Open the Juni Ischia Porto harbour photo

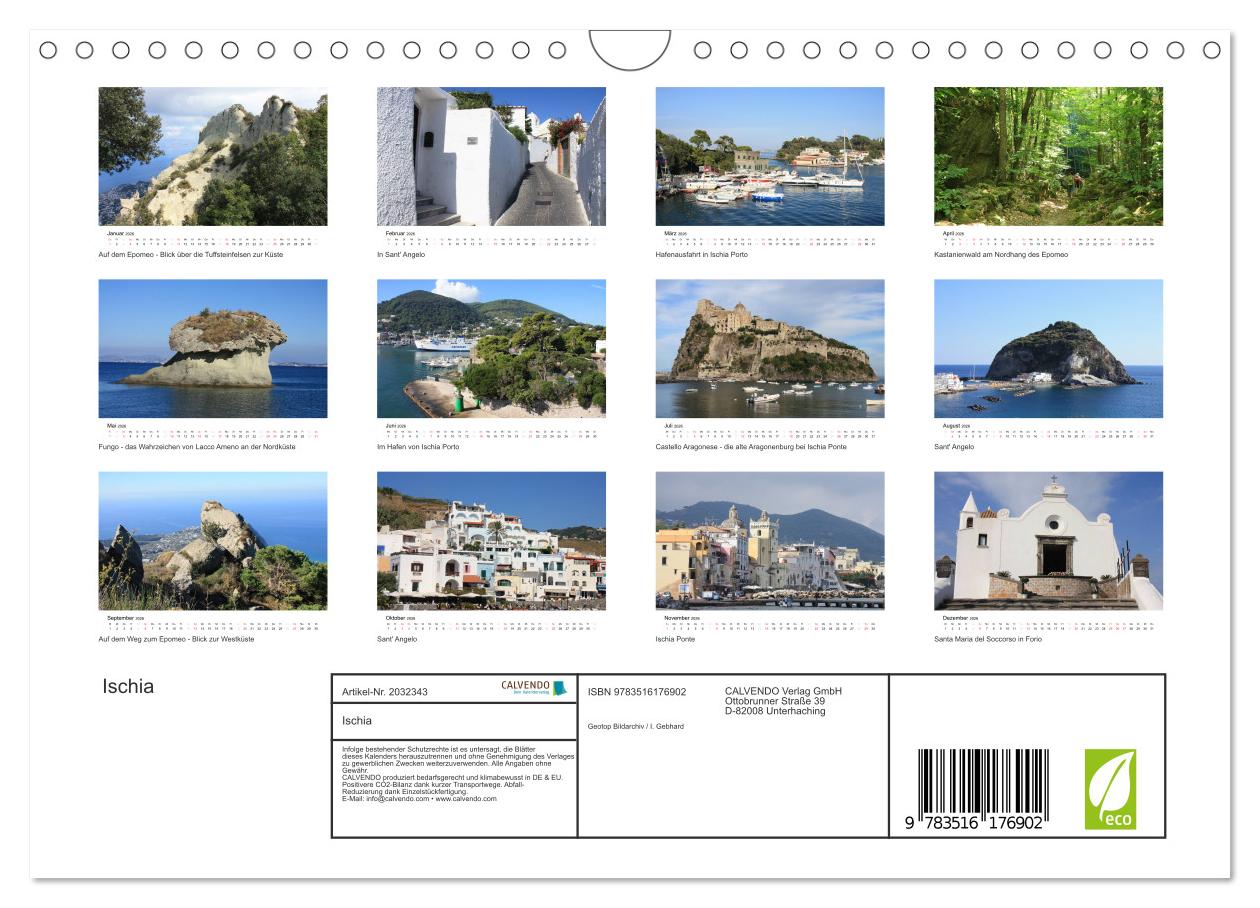pos(491,348)
